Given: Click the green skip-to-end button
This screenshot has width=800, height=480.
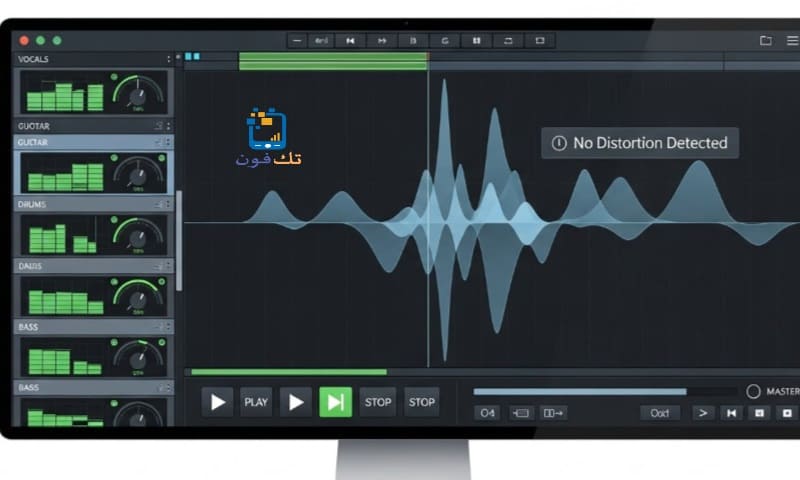Looking at the screenshot, I should coord(335,402).
